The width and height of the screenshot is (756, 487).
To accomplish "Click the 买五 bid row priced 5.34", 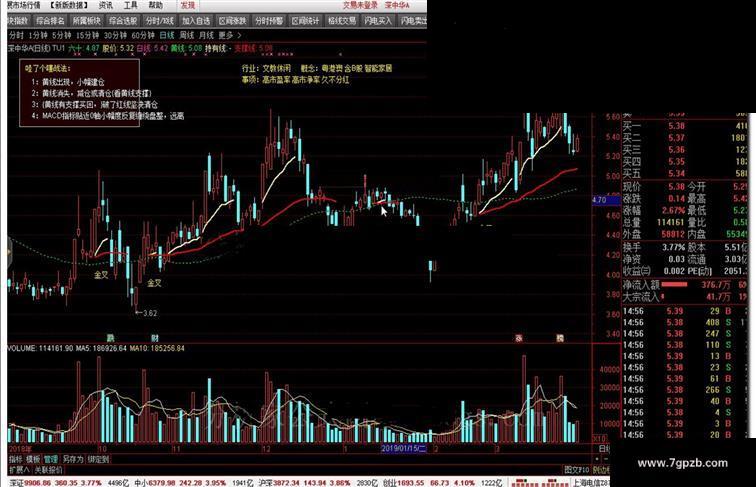I will (x=685, y=173).
